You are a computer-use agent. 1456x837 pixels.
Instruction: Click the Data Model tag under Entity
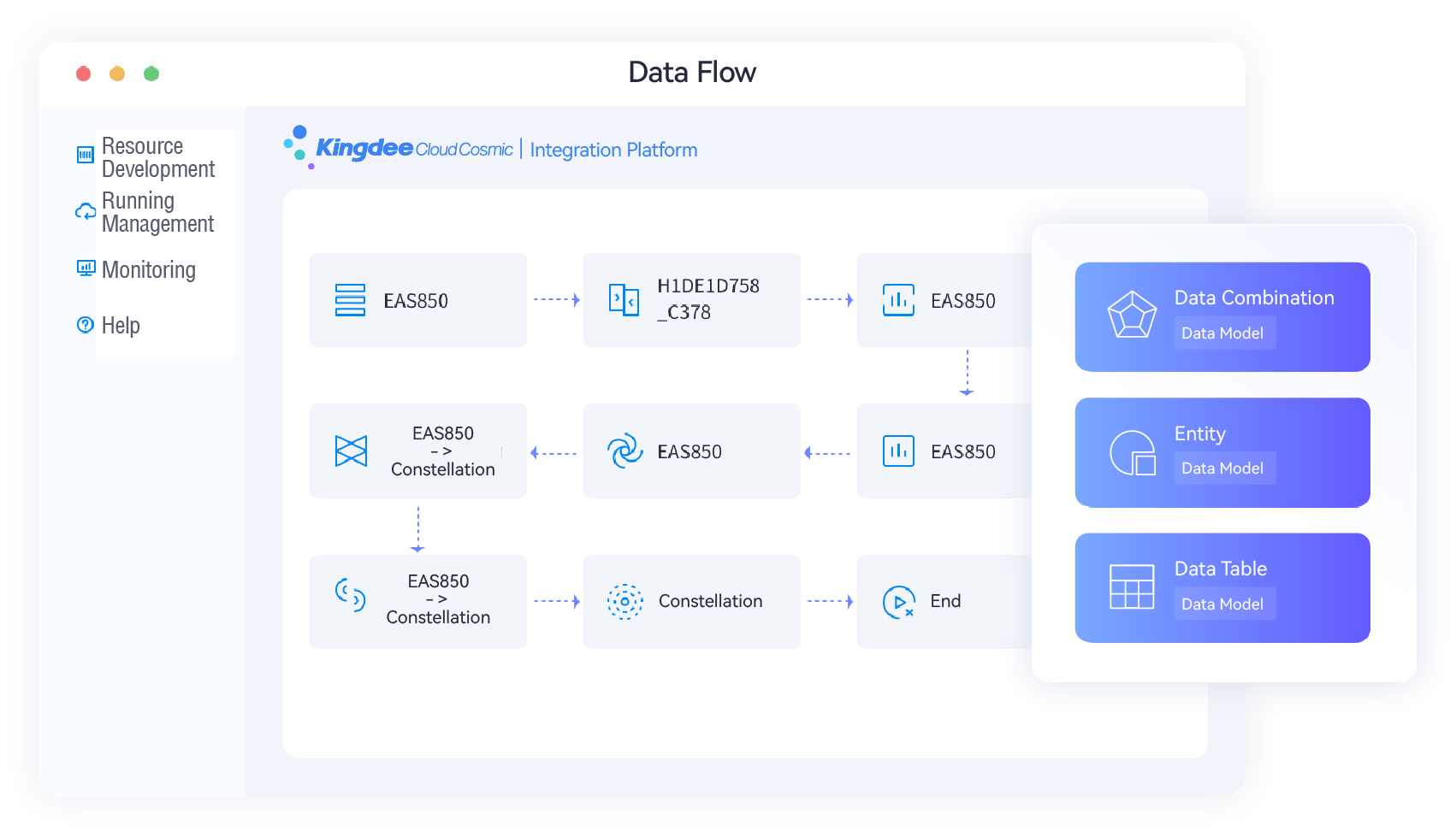coord(1222,469)
